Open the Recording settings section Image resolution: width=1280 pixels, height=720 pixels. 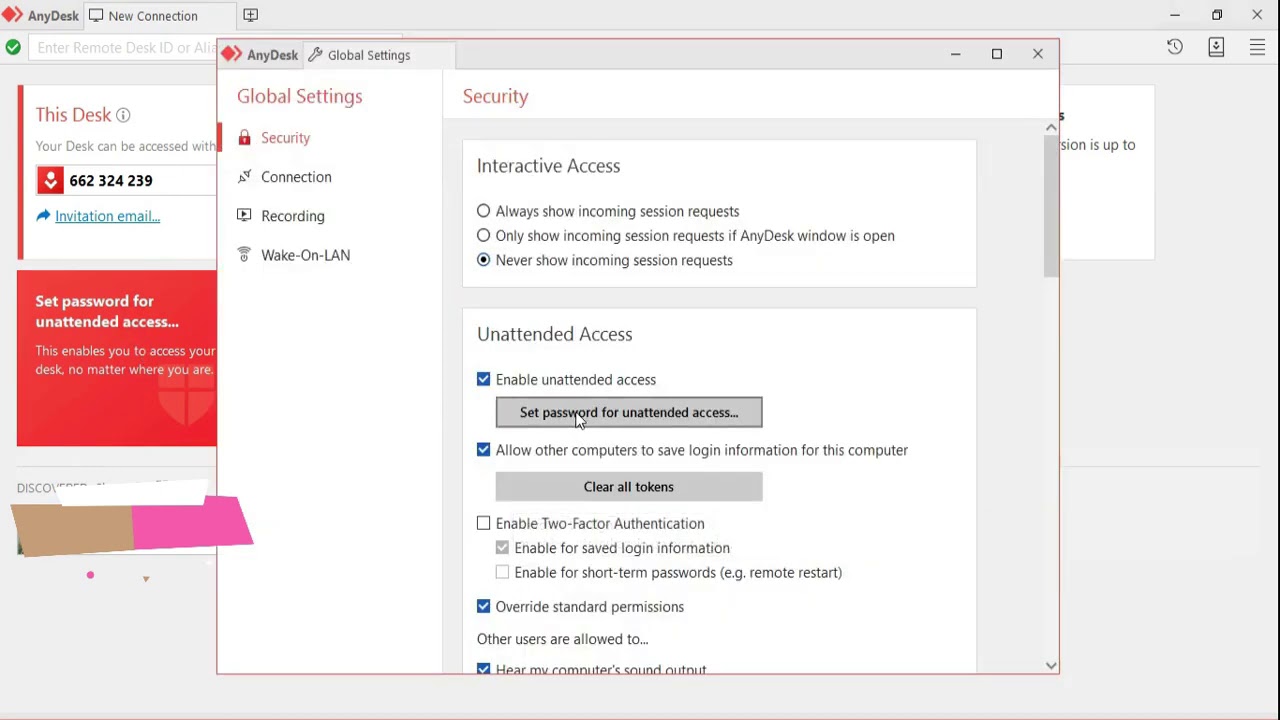[x=292, y=216]
